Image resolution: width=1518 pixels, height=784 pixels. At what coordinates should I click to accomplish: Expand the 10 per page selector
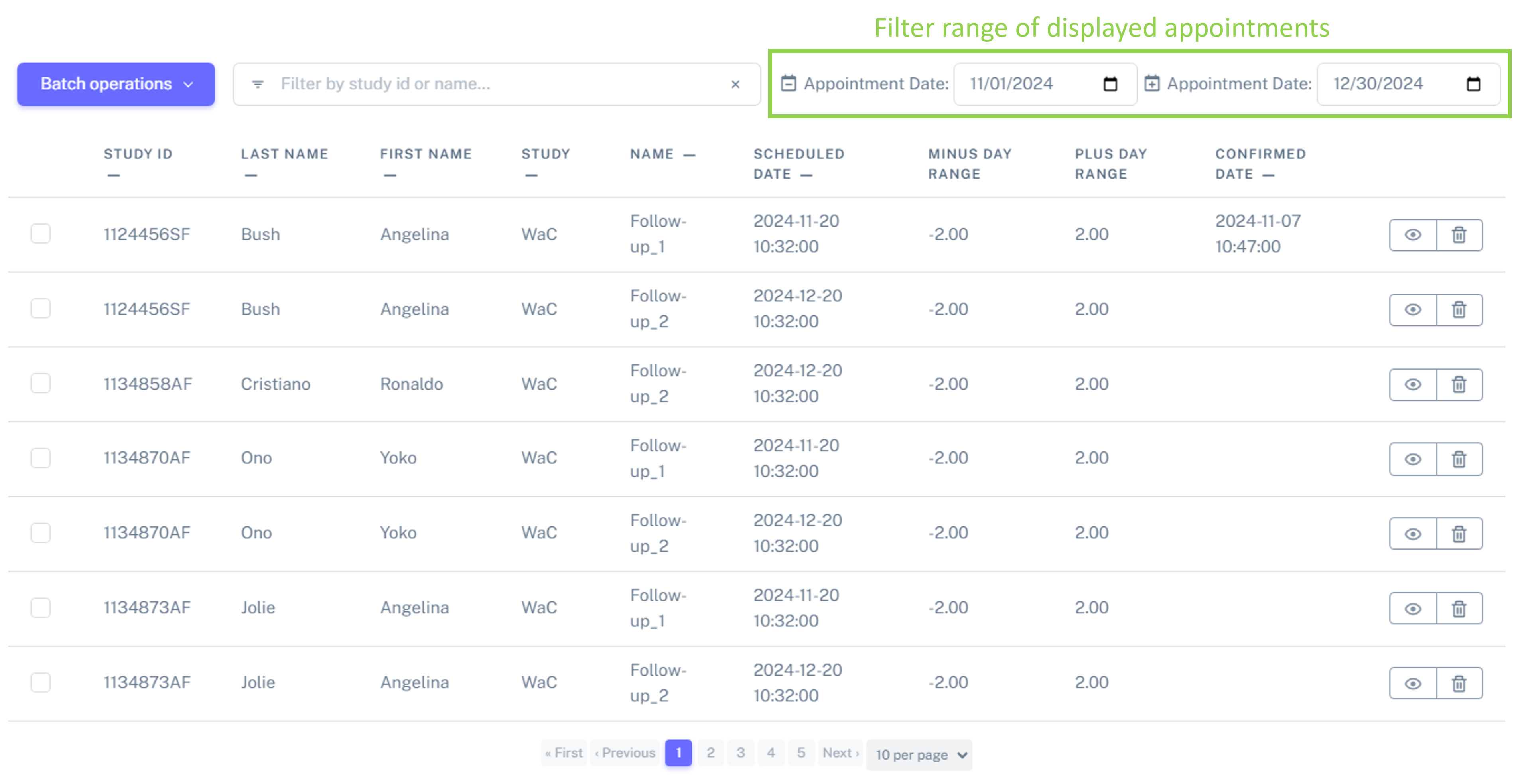pyautogui.click(x=919, y=754)
